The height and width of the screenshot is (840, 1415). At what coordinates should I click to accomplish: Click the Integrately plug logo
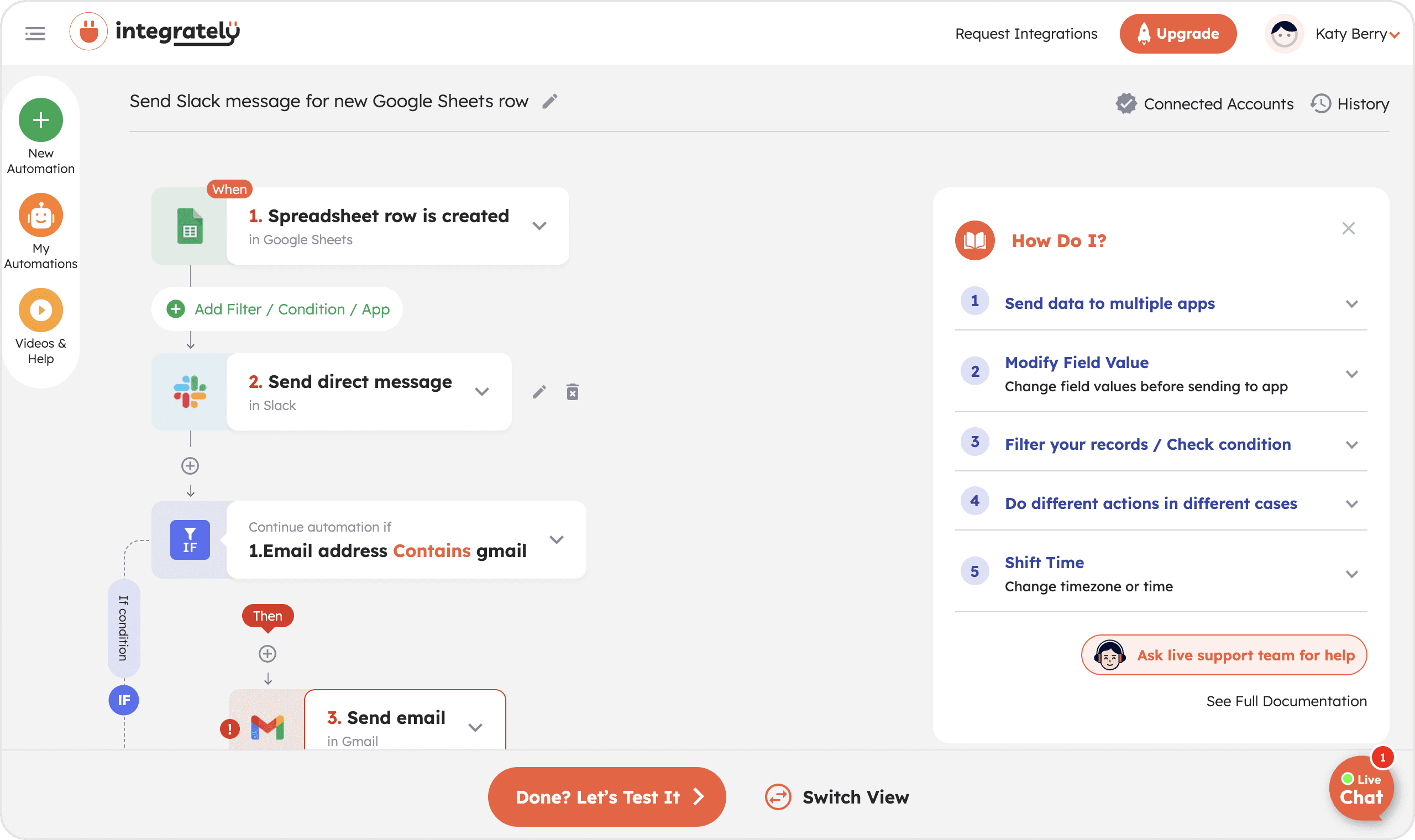[x=89, y=32]
